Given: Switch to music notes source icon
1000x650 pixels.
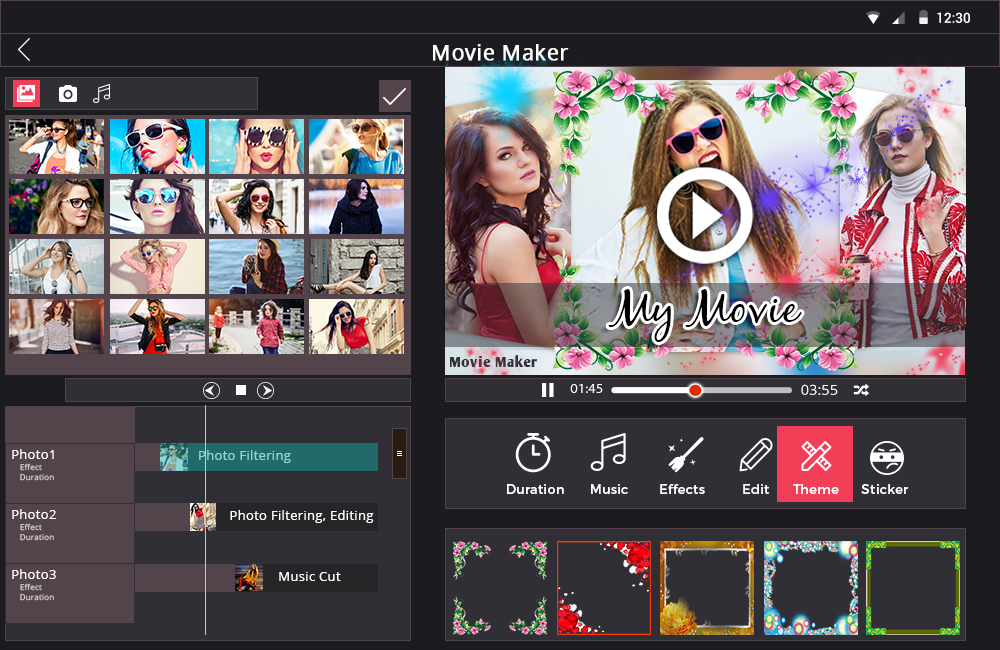Looking at the screenshot, I should tap(101, 94).
